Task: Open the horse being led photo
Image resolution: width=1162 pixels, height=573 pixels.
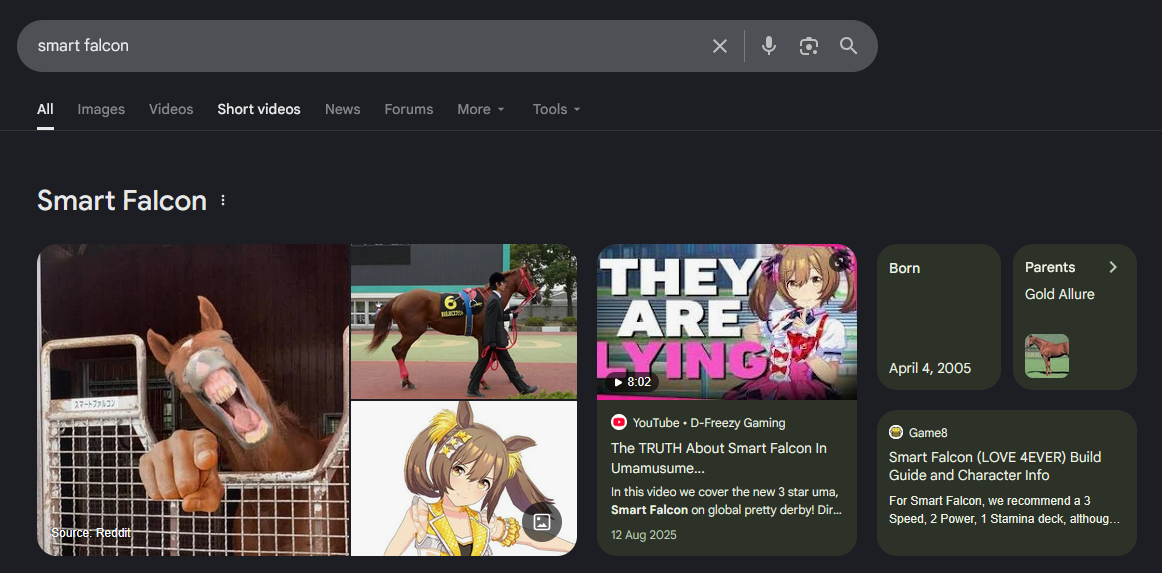Action: click(x=464, y=321)
